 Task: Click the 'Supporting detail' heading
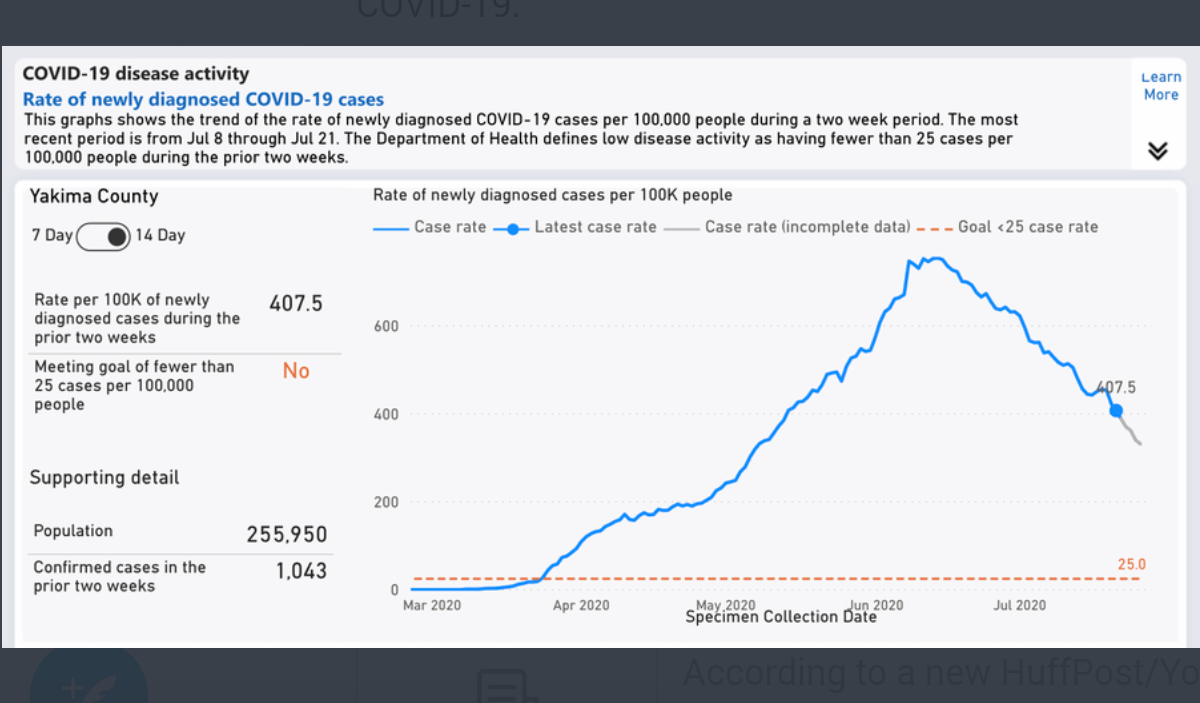click(105, 478)
